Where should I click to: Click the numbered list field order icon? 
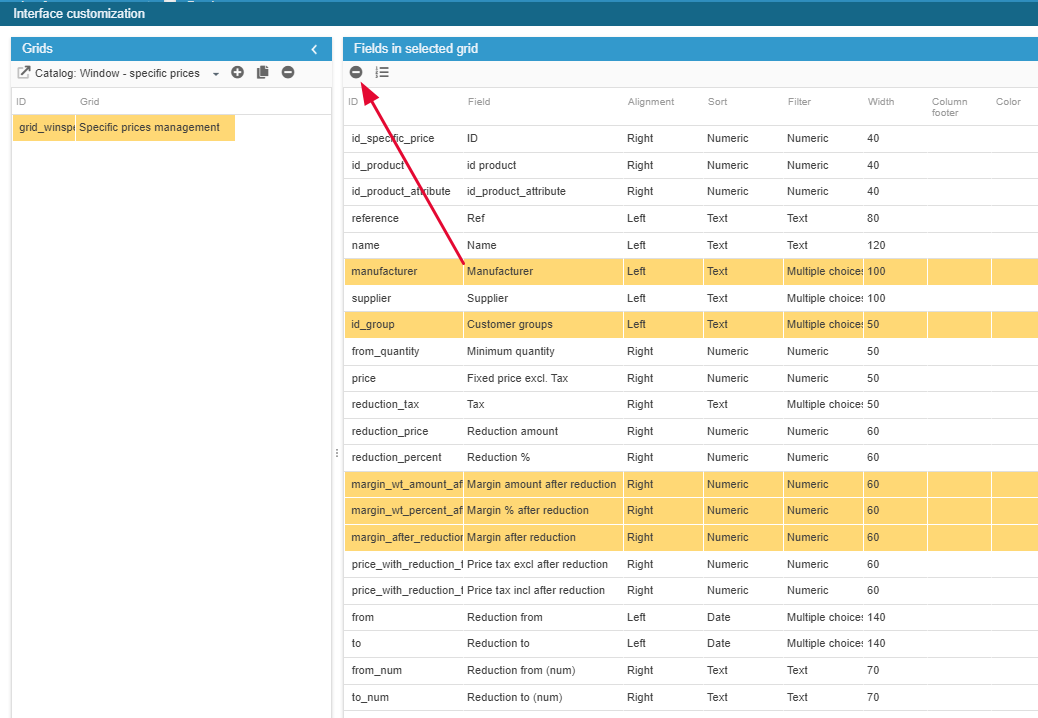382,72
